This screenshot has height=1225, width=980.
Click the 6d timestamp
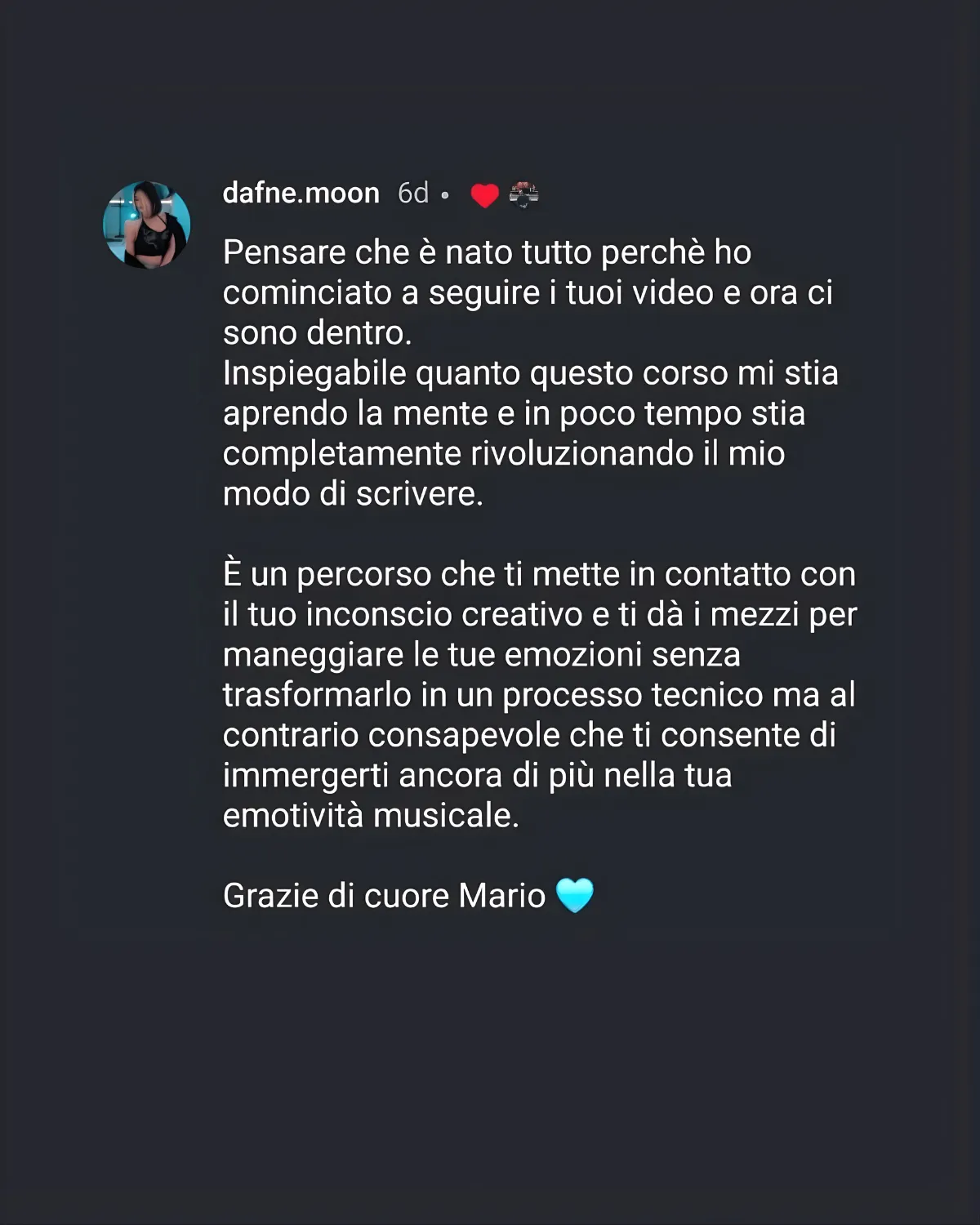click(x=413, y=194)
